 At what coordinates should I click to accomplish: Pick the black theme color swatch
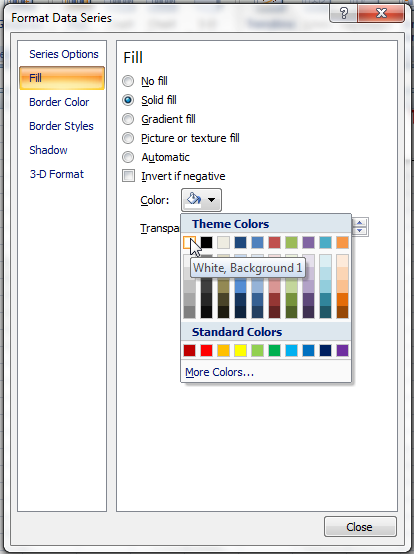[207, 242]
